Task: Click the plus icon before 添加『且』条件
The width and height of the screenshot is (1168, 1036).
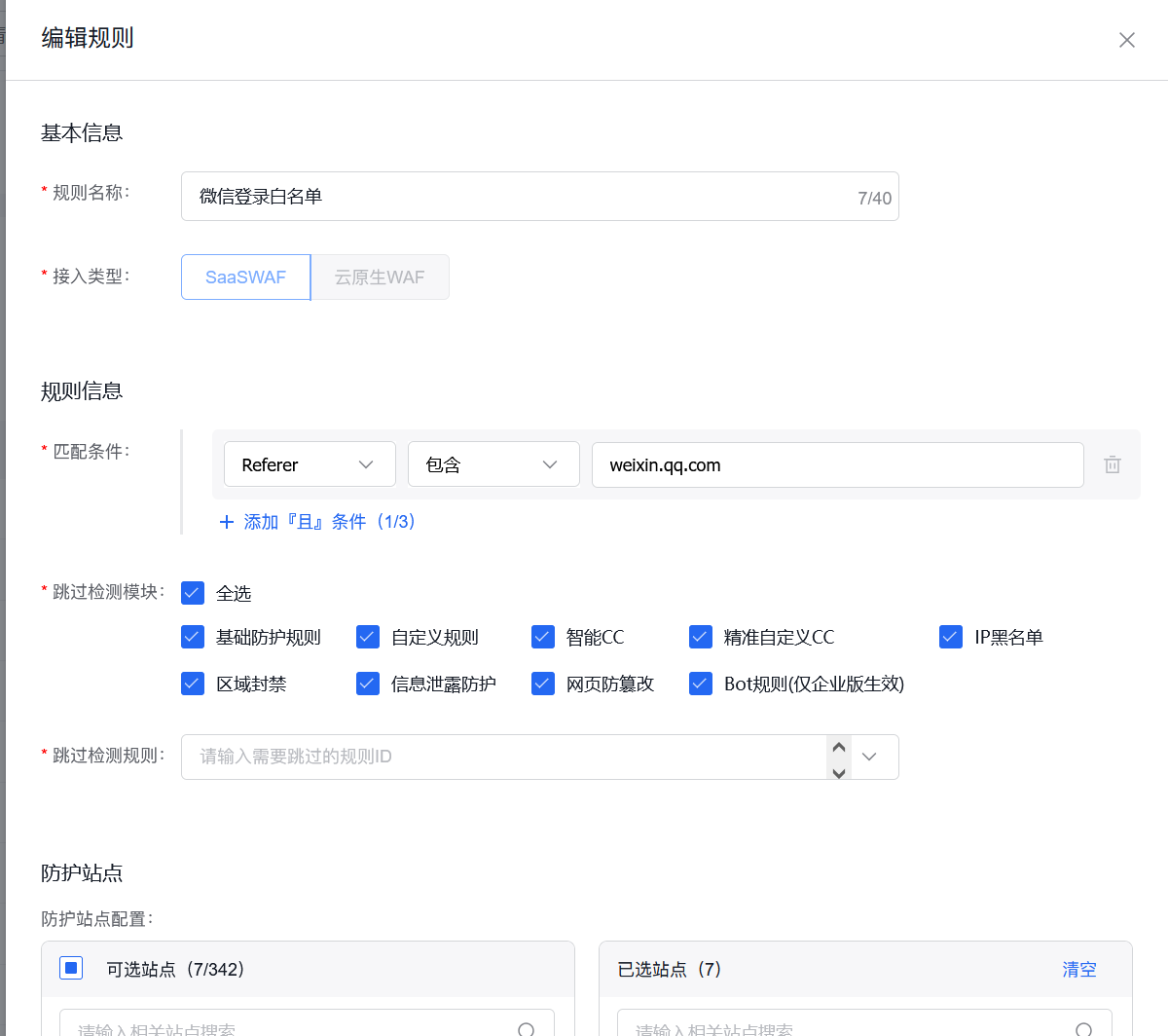Action: point(227,522)
